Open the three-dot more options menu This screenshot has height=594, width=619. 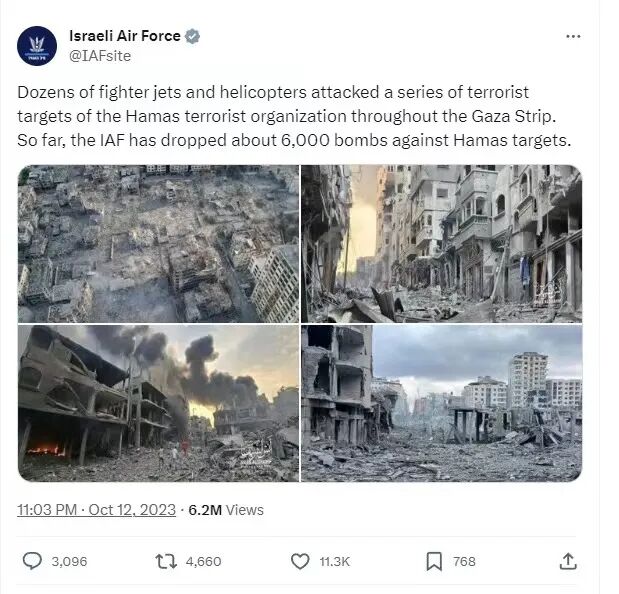tap(573, 36)
